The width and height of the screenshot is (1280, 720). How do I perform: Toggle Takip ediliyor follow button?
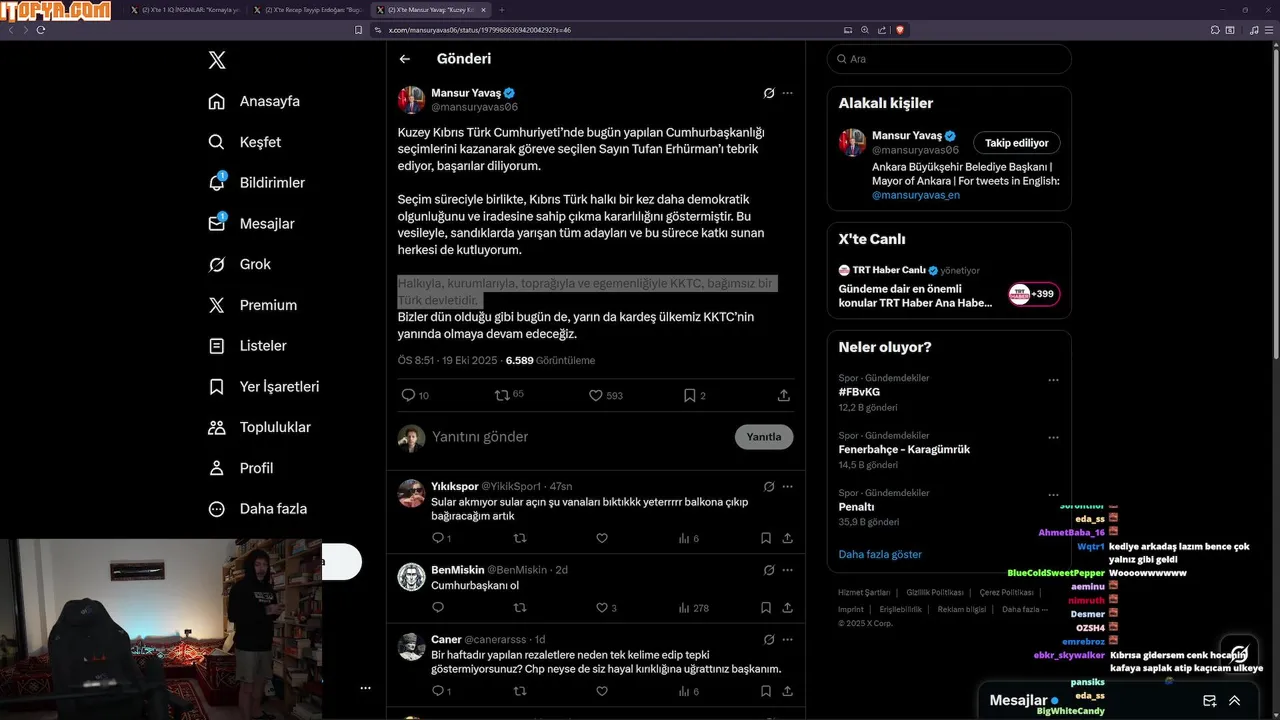pyautogui.click(x=1017, y=143)
